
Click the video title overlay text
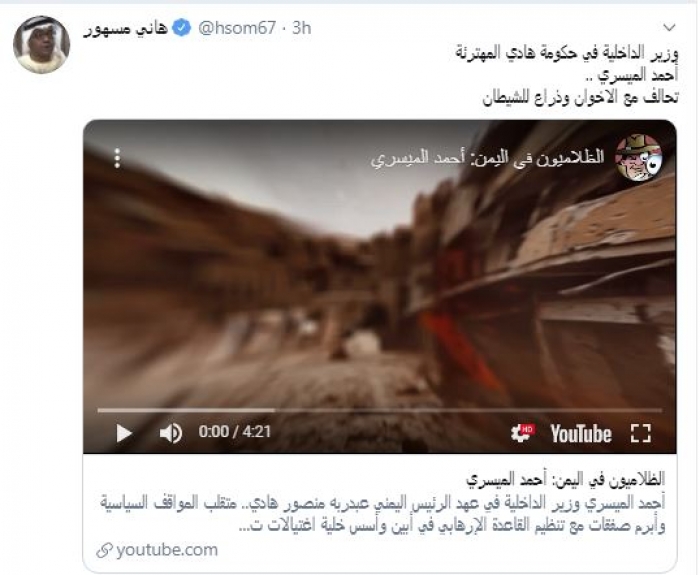pyautogui.click(x=487, y=158)
